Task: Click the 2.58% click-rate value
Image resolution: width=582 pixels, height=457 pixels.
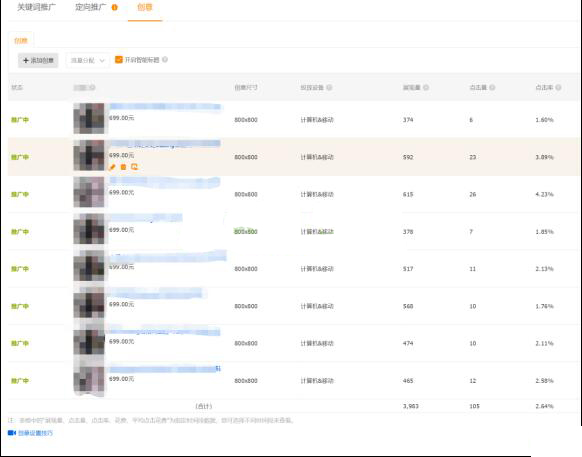Action: coord(545,381)
